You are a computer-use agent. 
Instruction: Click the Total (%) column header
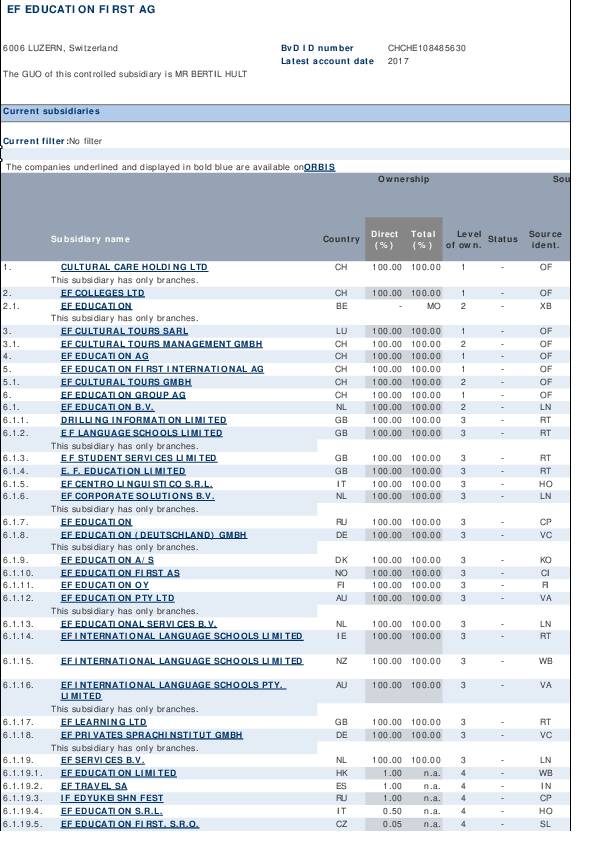(x=423, y=239)
